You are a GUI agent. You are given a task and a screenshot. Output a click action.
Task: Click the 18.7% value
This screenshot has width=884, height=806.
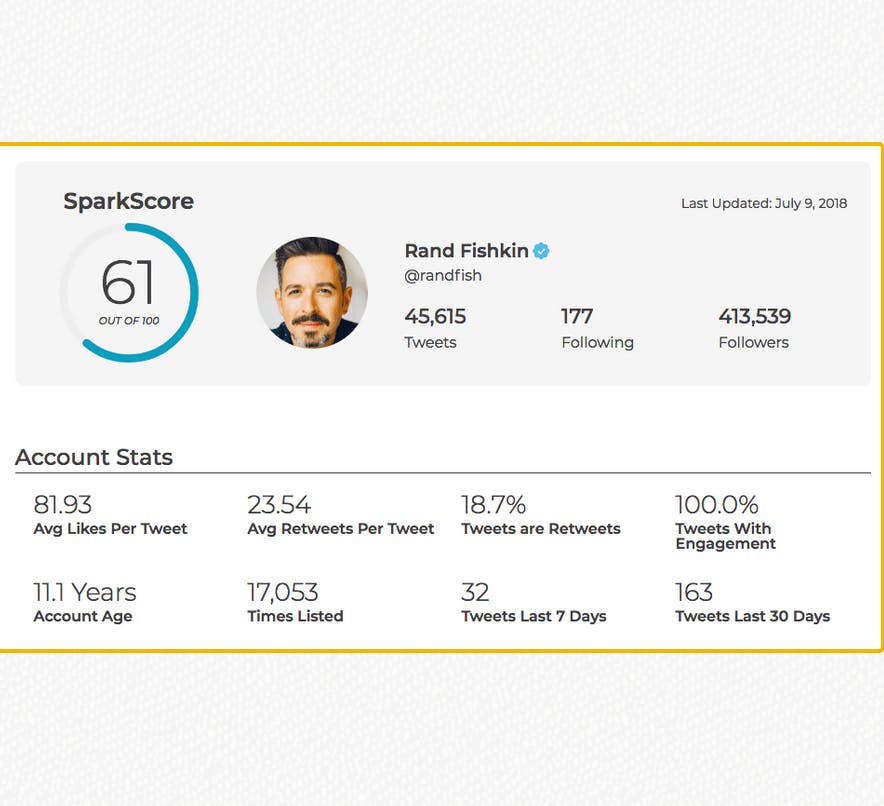[x=494, y=505]
